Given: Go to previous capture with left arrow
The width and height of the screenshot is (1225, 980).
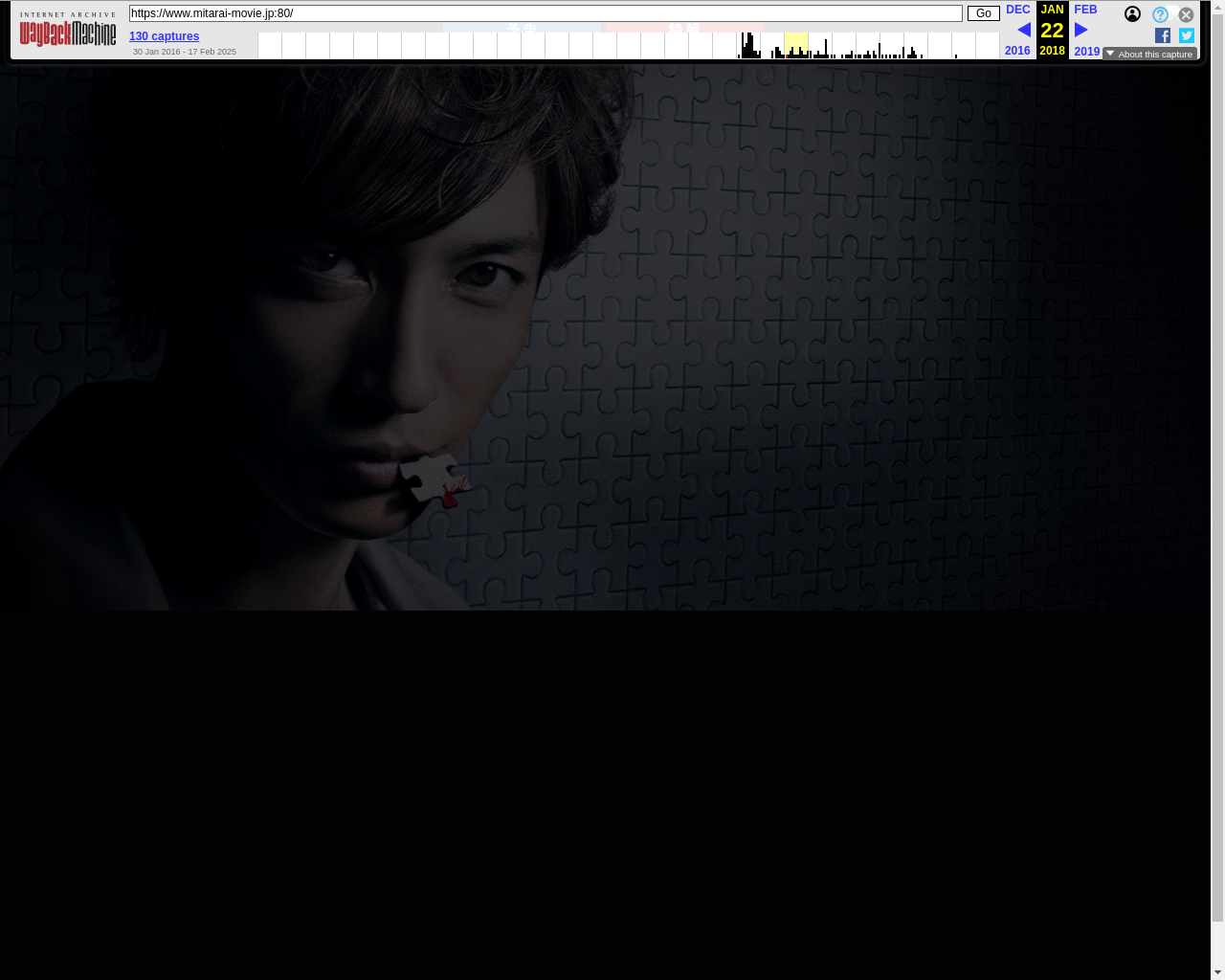Looking at the screenshot, I should click(x=1023, y=30).
